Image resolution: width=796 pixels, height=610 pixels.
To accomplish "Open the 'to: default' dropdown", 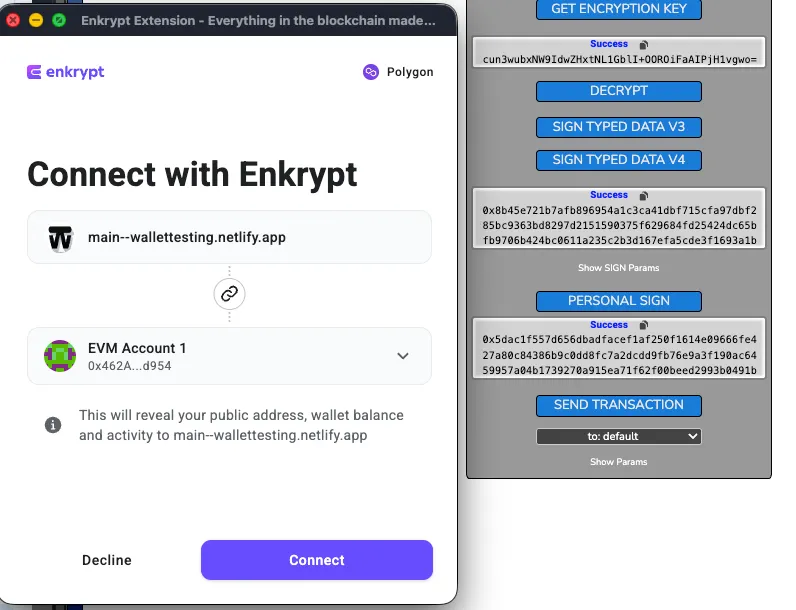I will (x=619, y=436).
